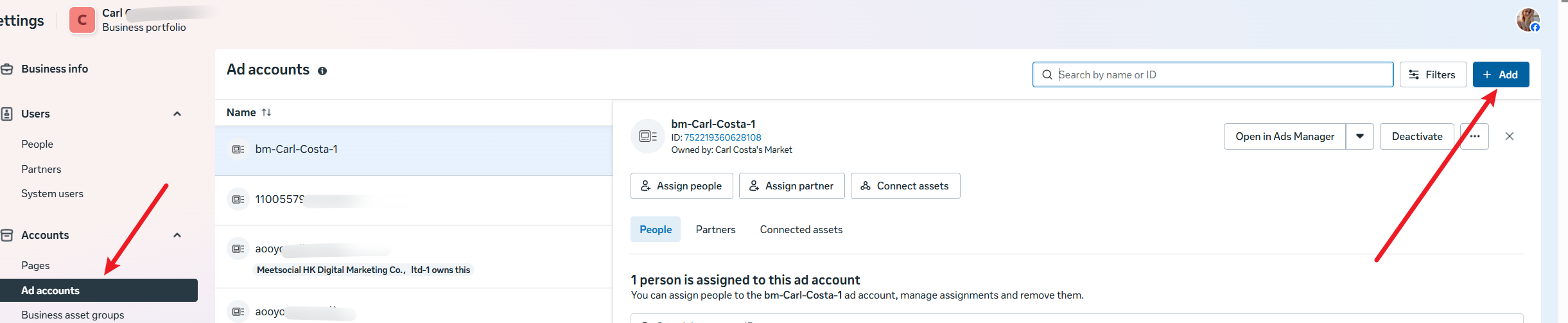1568x323 pixels.
Task: Click the blue Add button
Action: [1501, 74]
